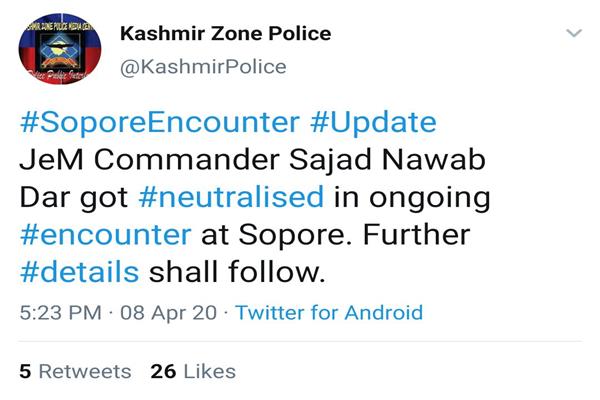Open the 5:23 PM timestamp
Image resolution: width=600 pixels, height=400 pixels.
[x=60, y=312]
